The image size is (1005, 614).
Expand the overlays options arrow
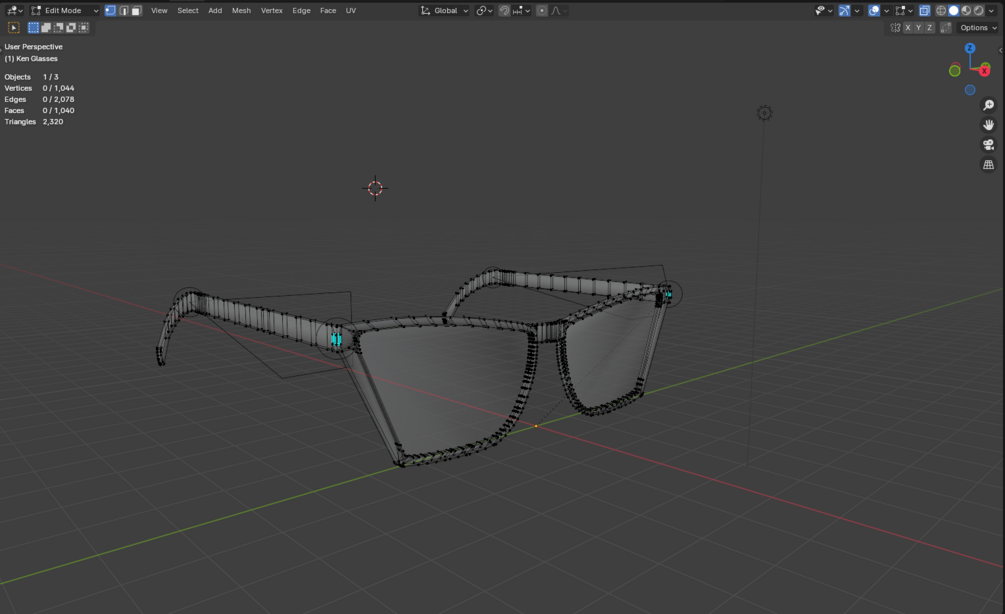click(886, 10)
